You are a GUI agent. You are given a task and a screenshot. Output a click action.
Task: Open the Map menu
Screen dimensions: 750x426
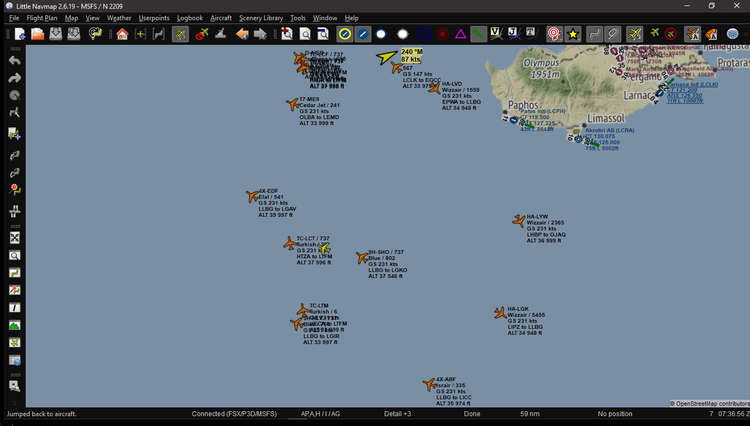pos(71,18)
